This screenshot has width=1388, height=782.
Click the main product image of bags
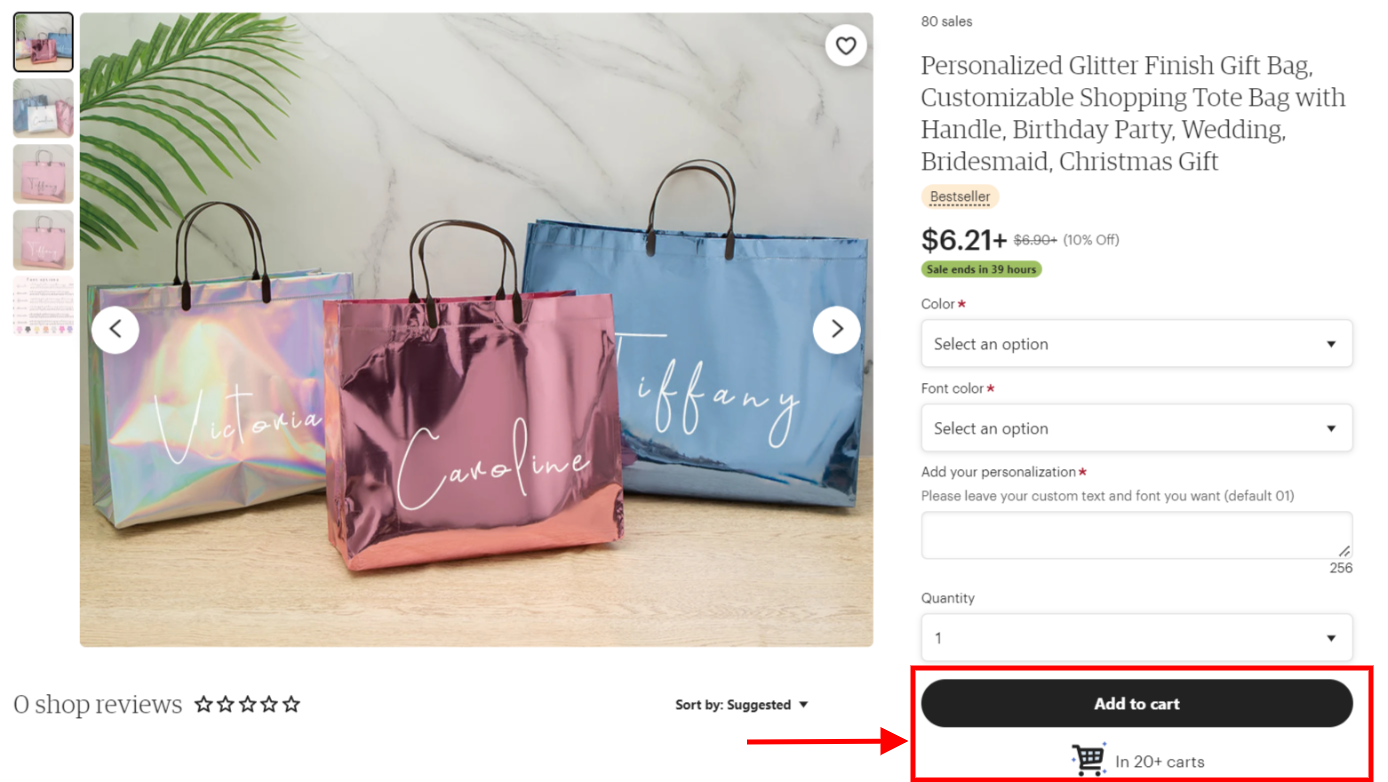pos(476,330)
